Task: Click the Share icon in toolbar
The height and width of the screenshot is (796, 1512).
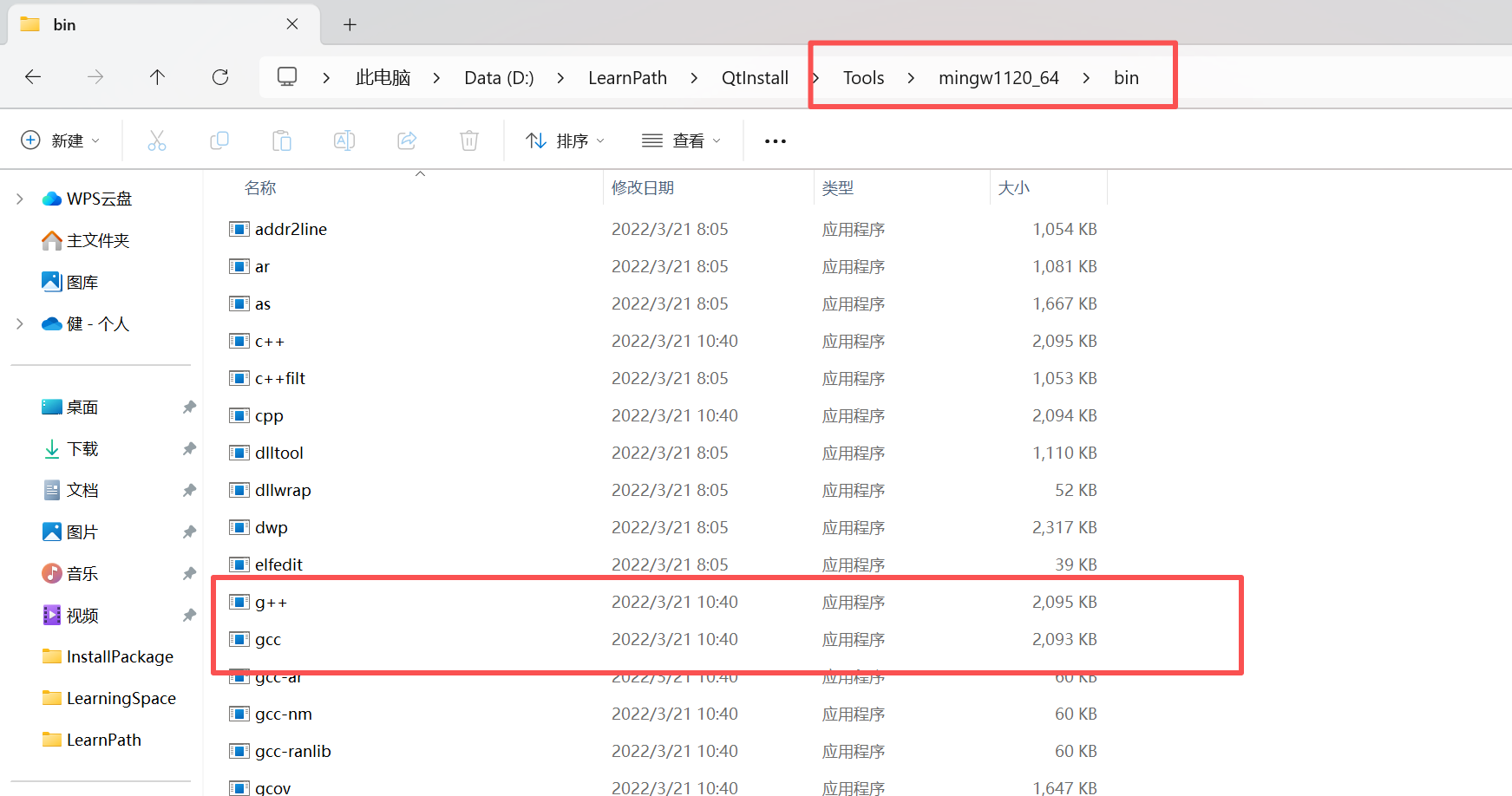Action: pyautogui.click(x=407, y=140)
